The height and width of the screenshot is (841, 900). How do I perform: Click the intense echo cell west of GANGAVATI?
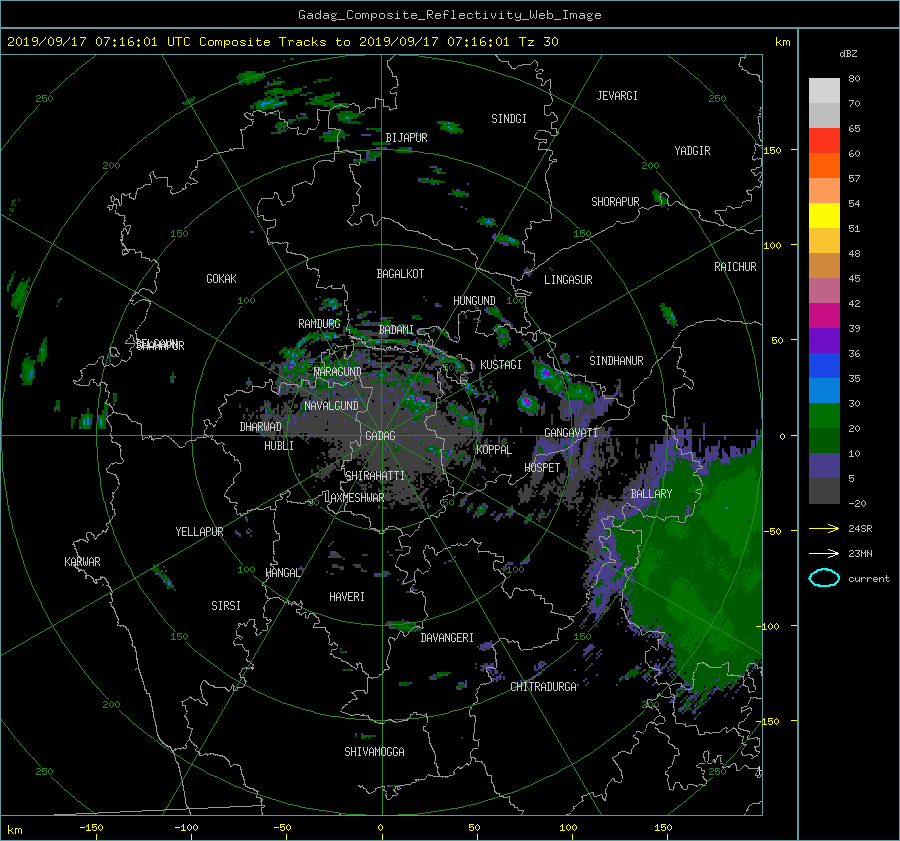point(527,402)
